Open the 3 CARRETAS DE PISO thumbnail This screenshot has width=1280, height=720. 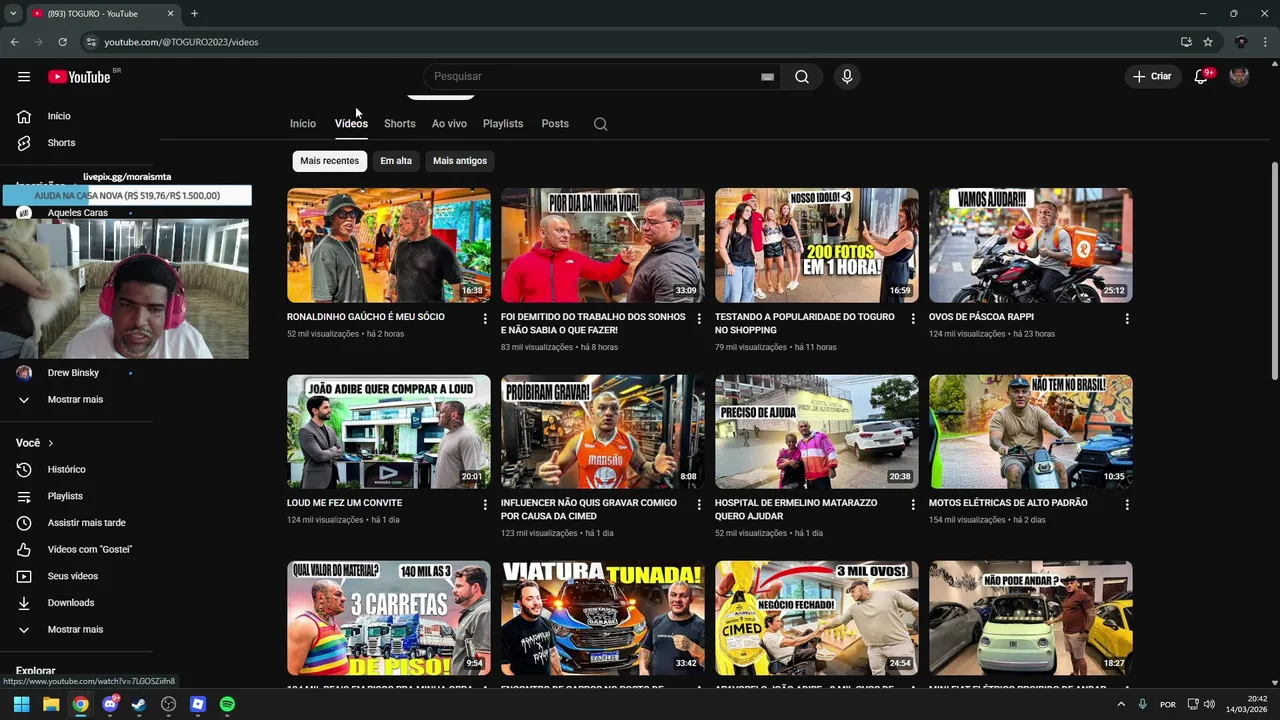pyautogui.click(x=389, y=618)
